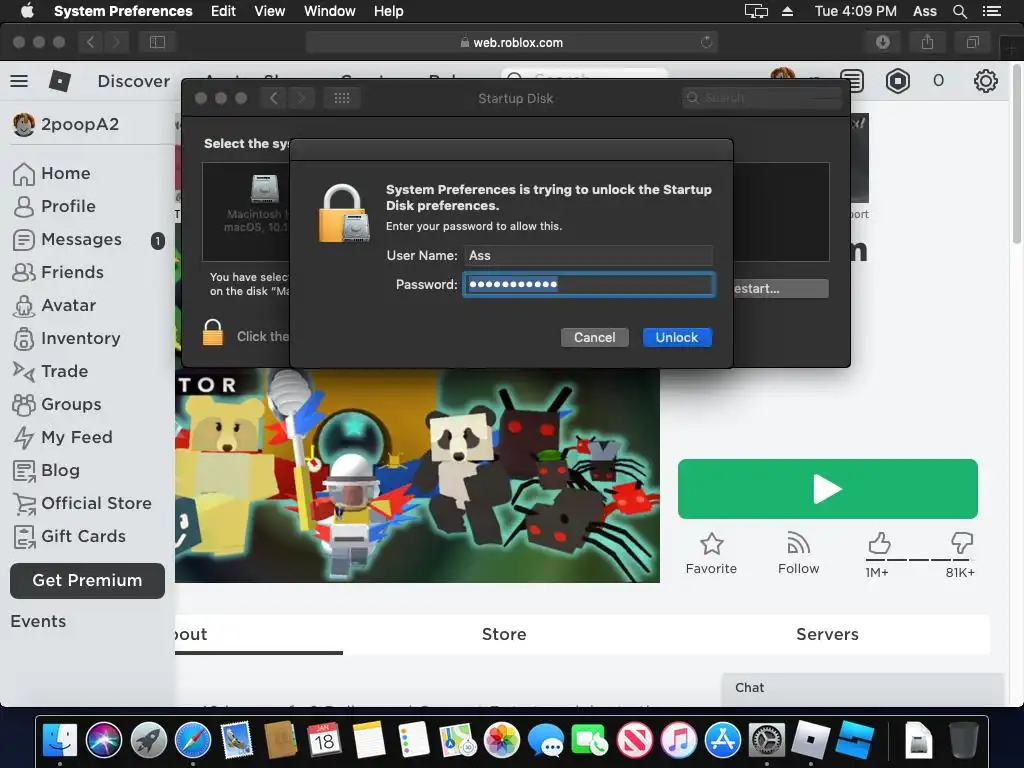Open Safari downloads icon
The width and height of the screenshot is (1024, 768).
883,42
